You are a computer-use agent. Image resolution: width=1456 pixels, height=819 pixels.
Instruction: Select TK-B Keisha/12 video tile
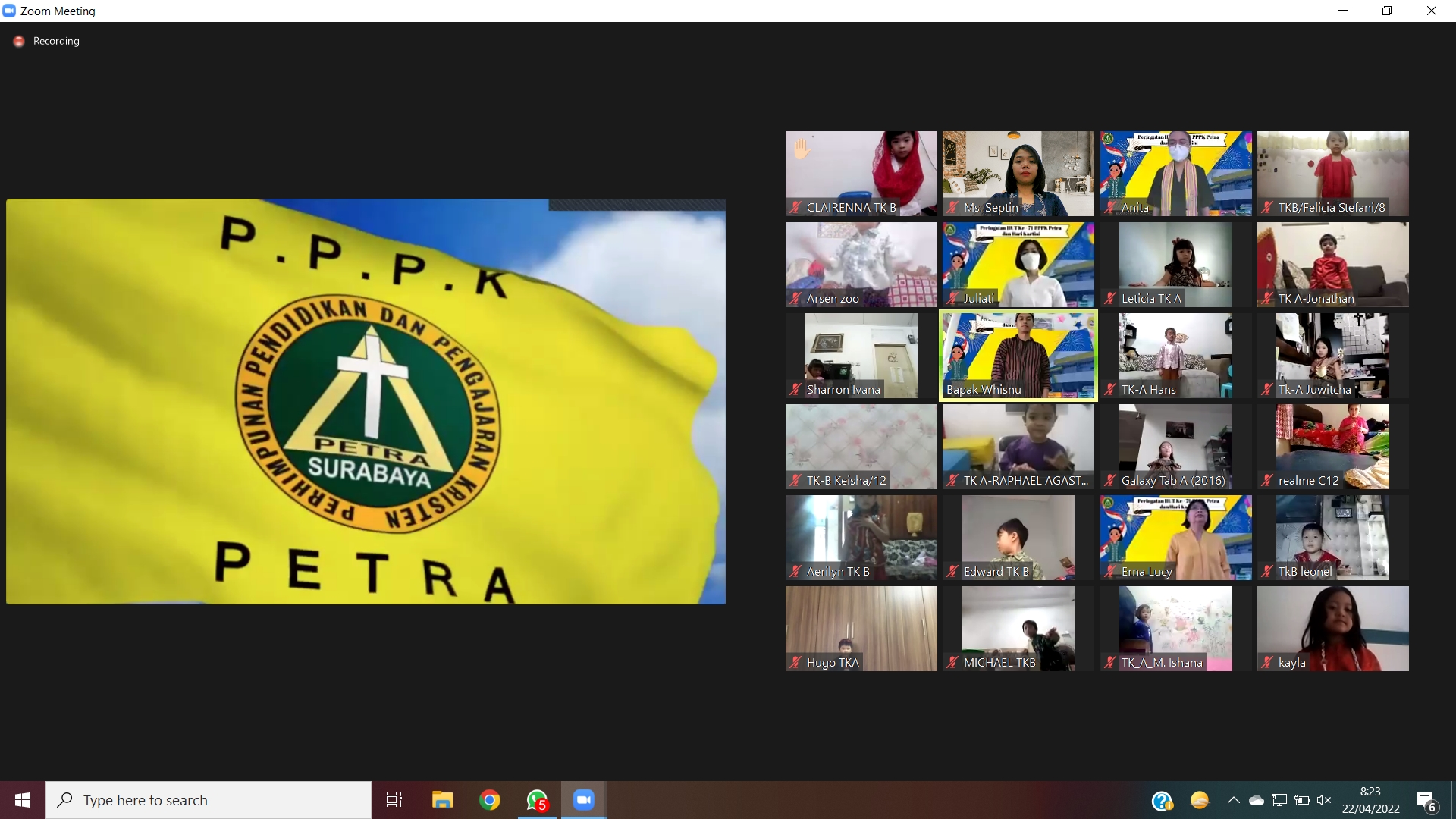861,447
